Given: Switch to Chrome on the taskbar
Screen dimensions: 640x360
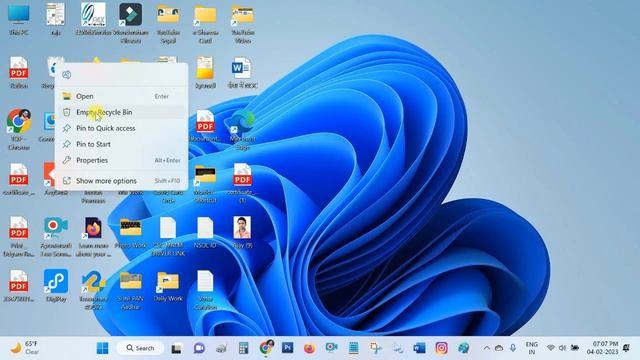Looking at the screenshot, I should pyautogui.click(x=266, y=348).
